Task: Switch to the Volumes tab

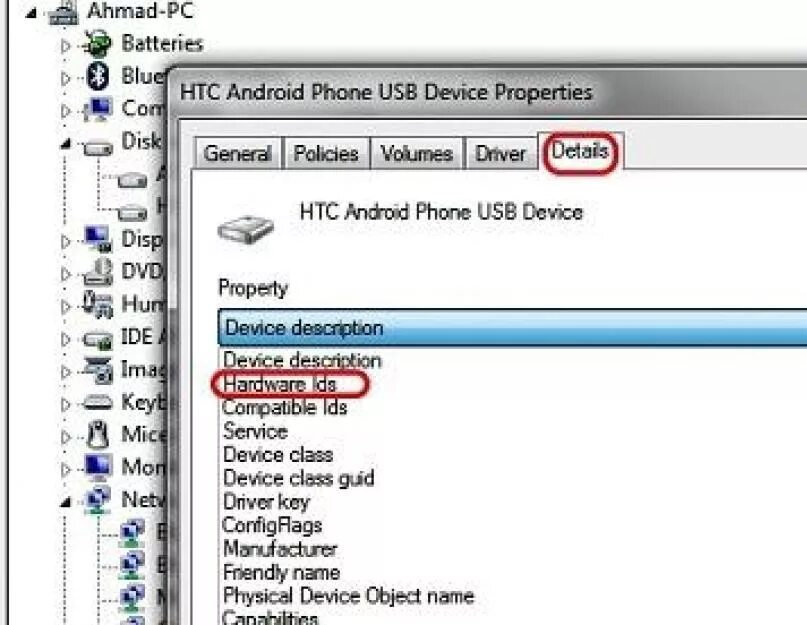Action: point(416,153)
